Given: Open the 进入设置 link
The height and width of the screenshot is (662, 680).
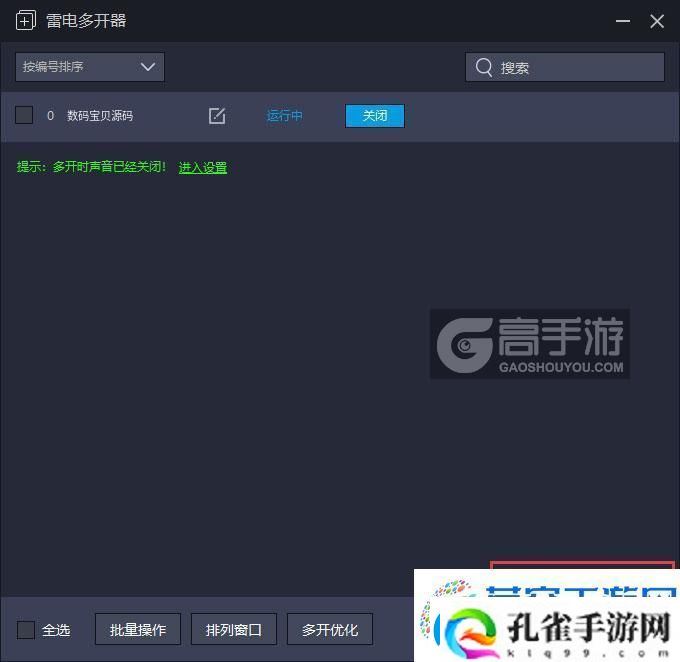Looking at the screenshot, I should click(203, 167).
